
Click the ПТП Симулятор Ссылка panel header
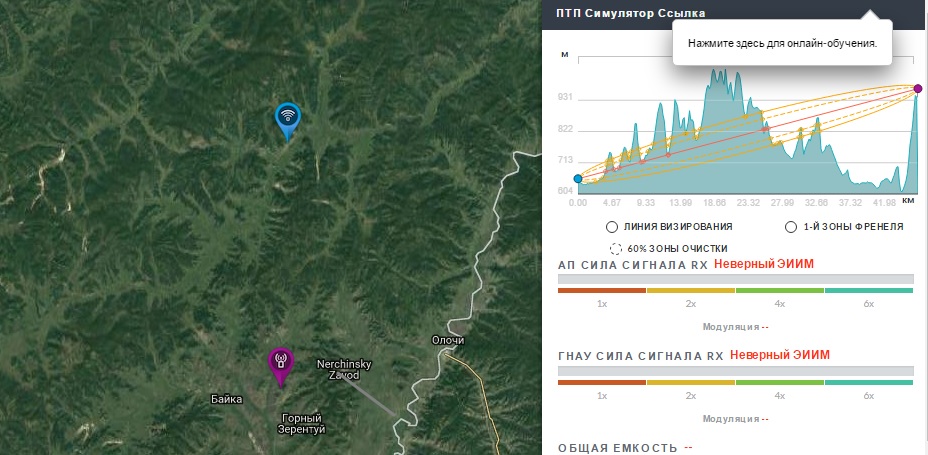[631, 14]
